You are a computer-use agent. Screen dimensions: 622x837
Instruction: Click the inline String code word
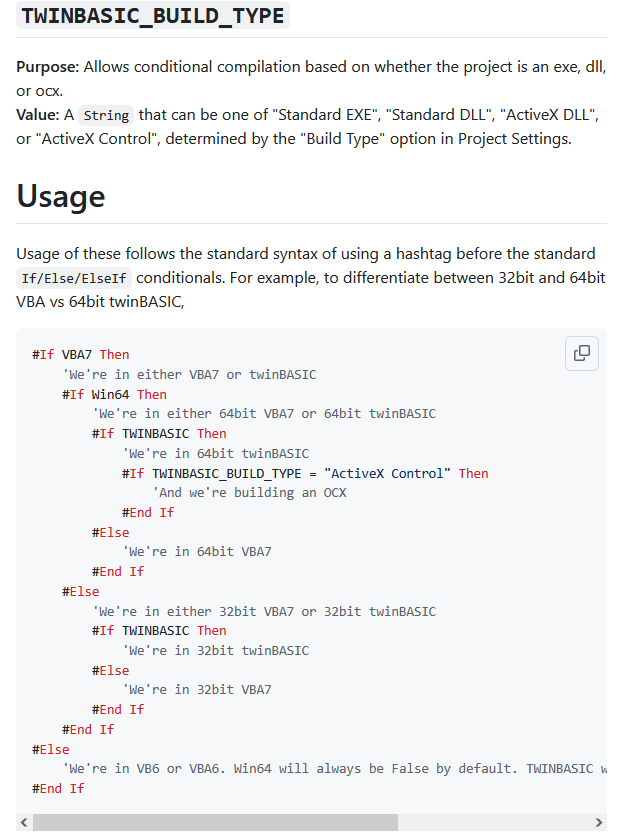(x=106, y=115)
